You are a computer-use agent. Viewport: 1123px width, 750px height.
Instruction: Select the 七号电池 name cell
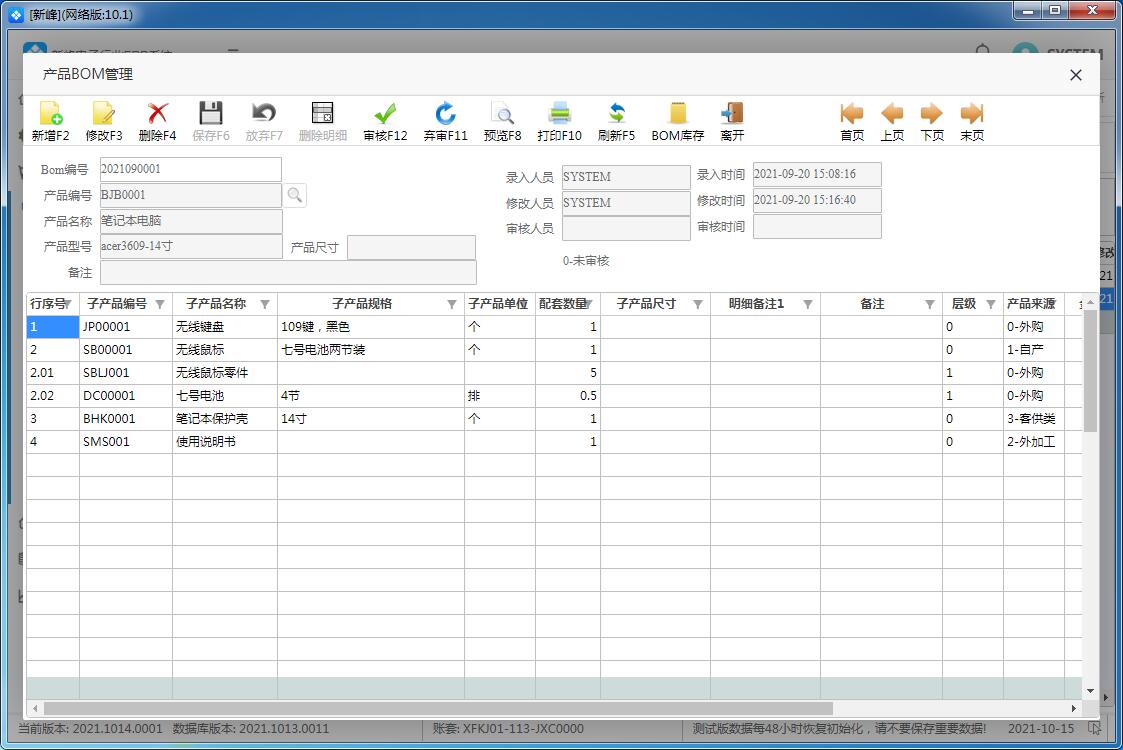(x=224, y=395)
